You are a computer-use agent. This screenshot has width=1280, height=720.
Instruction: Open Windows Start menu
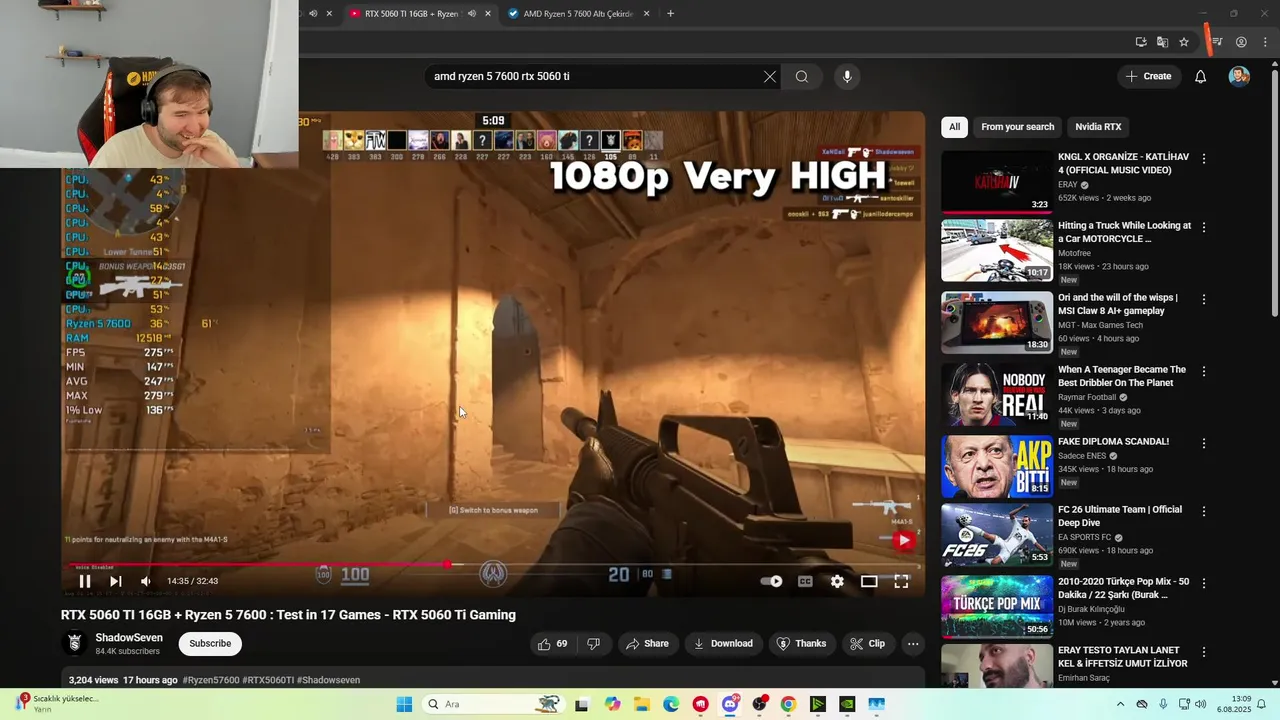[x=404, y=704]
